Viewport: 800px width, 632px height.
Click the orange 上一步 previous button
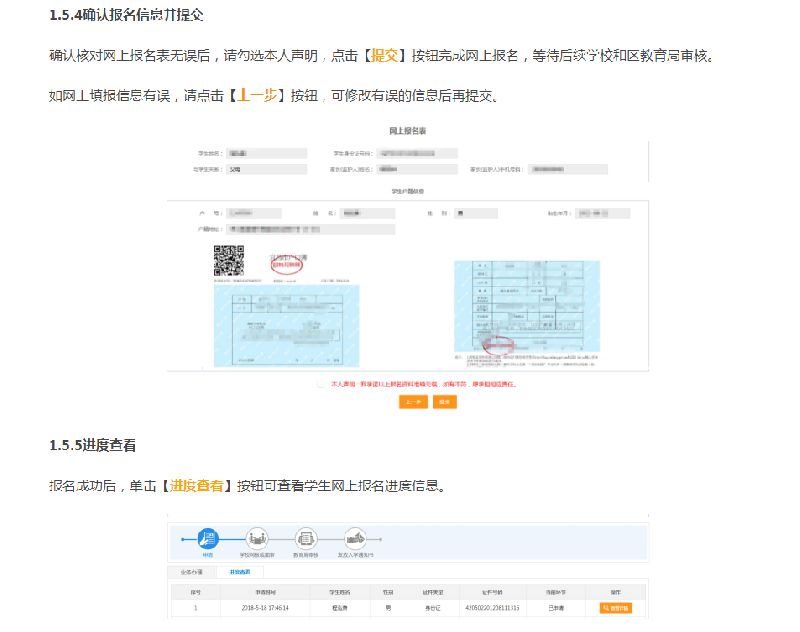click(413, 402)
